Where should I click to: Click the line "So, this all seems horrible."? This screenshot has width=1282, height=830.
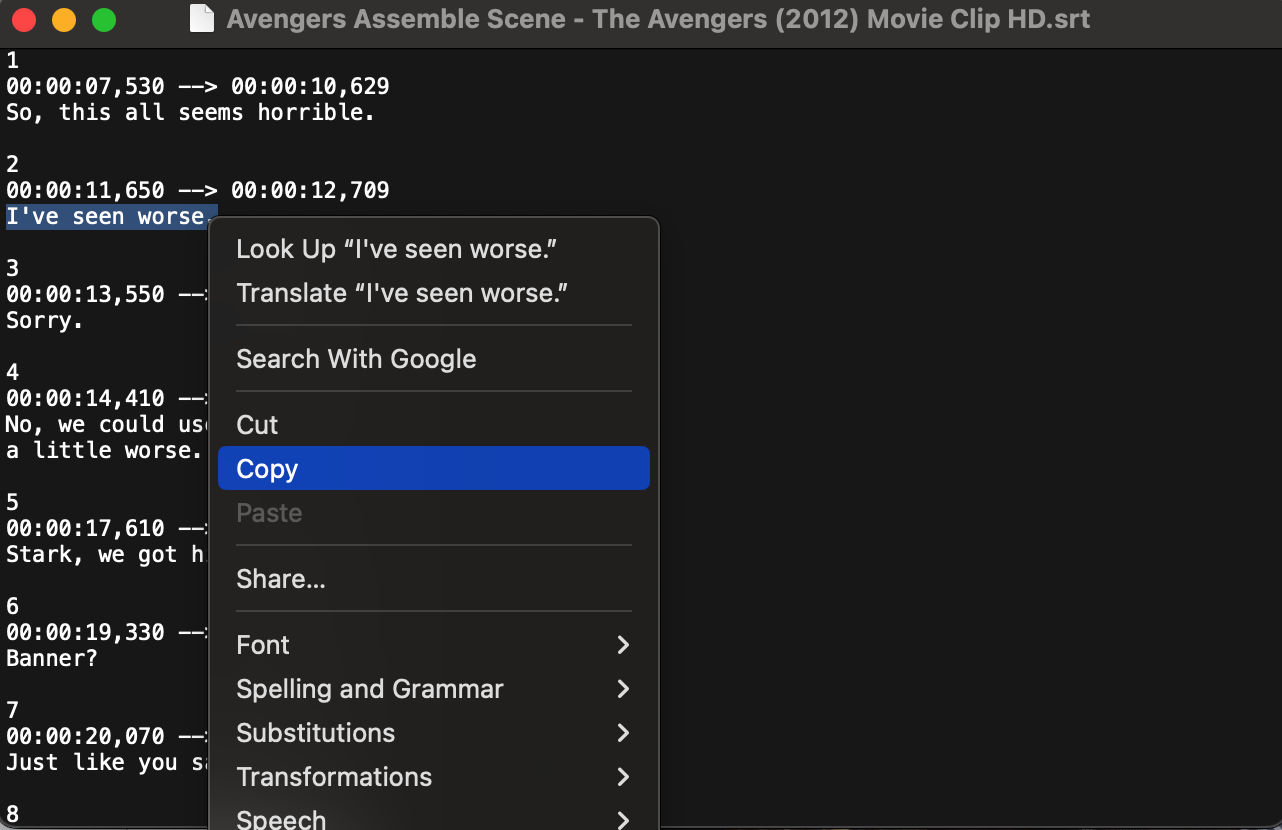[x=190, y=113]
